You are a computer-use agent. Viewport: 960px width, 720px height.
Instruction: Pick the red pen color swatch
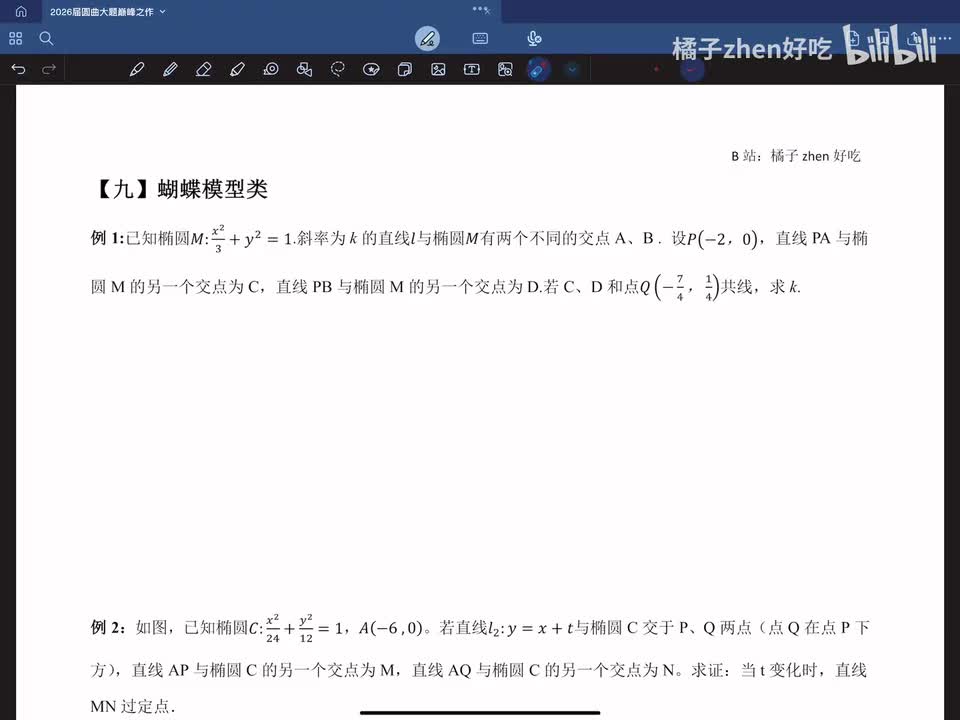pos(656,69)
